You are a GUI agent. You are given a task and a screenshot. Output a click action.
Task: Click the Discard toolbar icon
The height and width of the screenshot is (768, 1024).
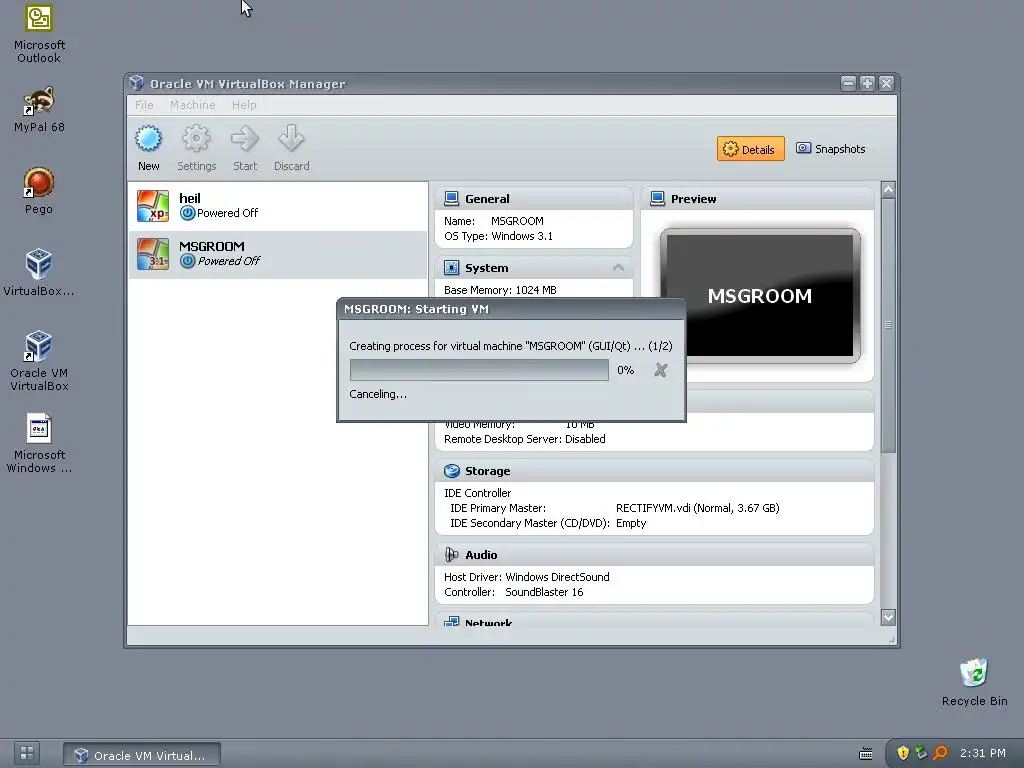tap(291, 139)
